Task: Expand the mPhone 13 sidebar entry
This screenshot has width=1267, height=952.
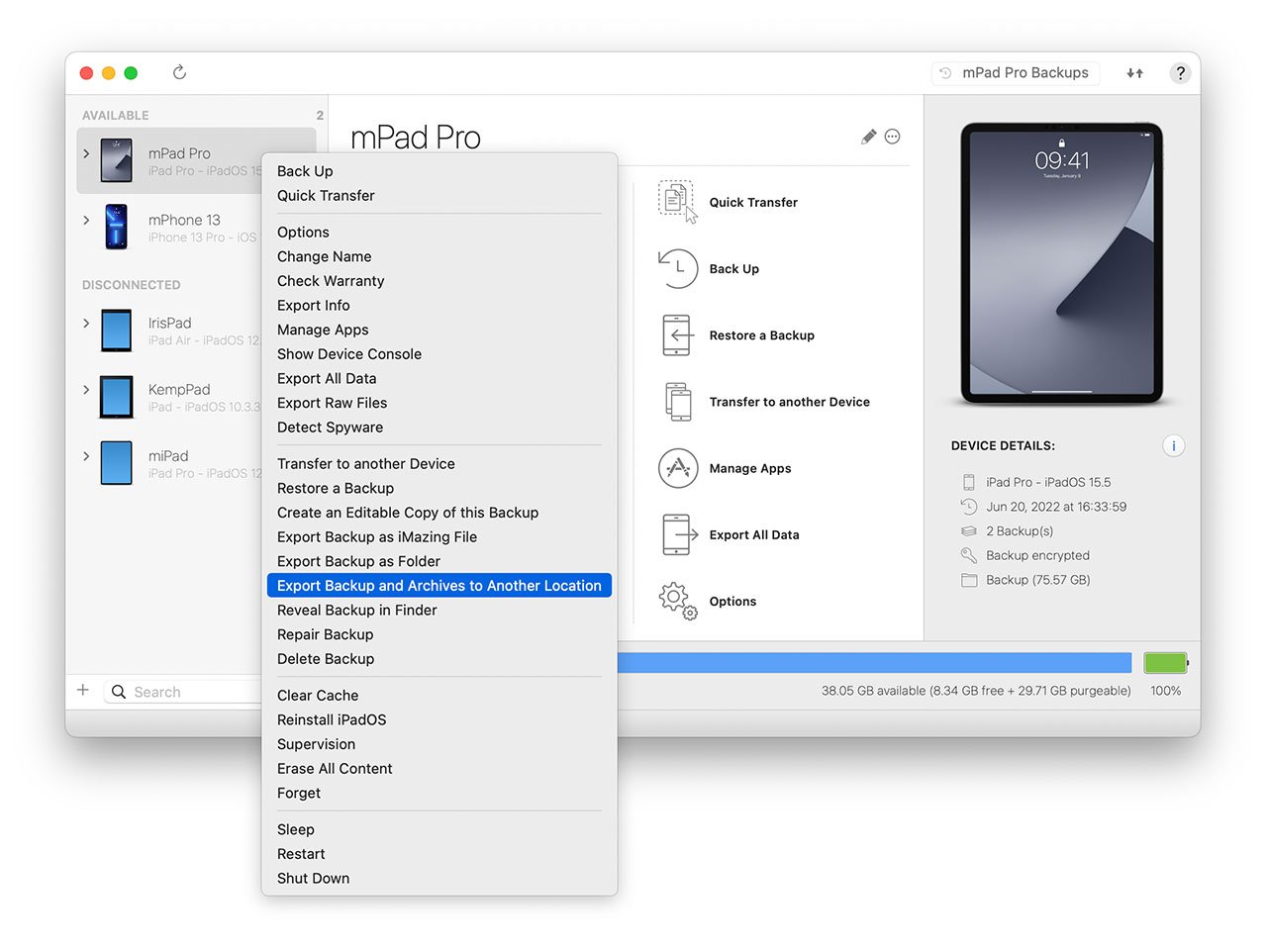Action: click(x=86, y=220)
